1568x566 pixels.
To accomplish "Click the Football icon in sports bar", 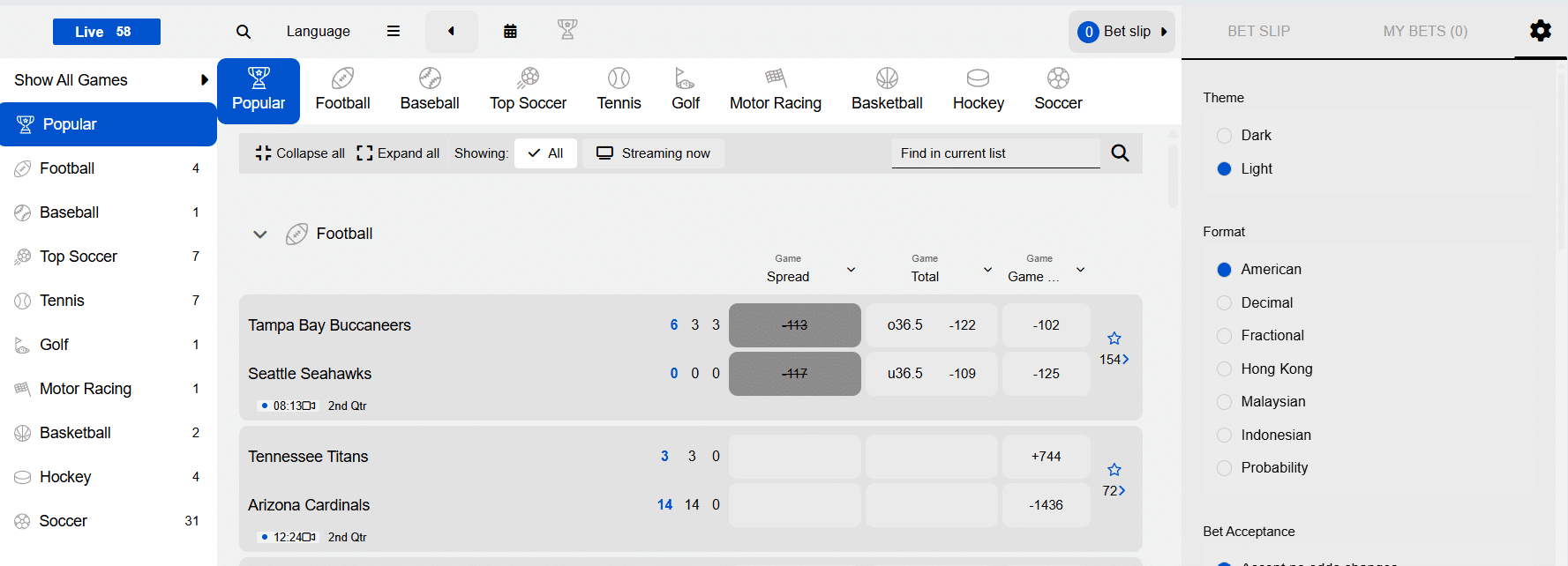I will click(x=342, y=78).
